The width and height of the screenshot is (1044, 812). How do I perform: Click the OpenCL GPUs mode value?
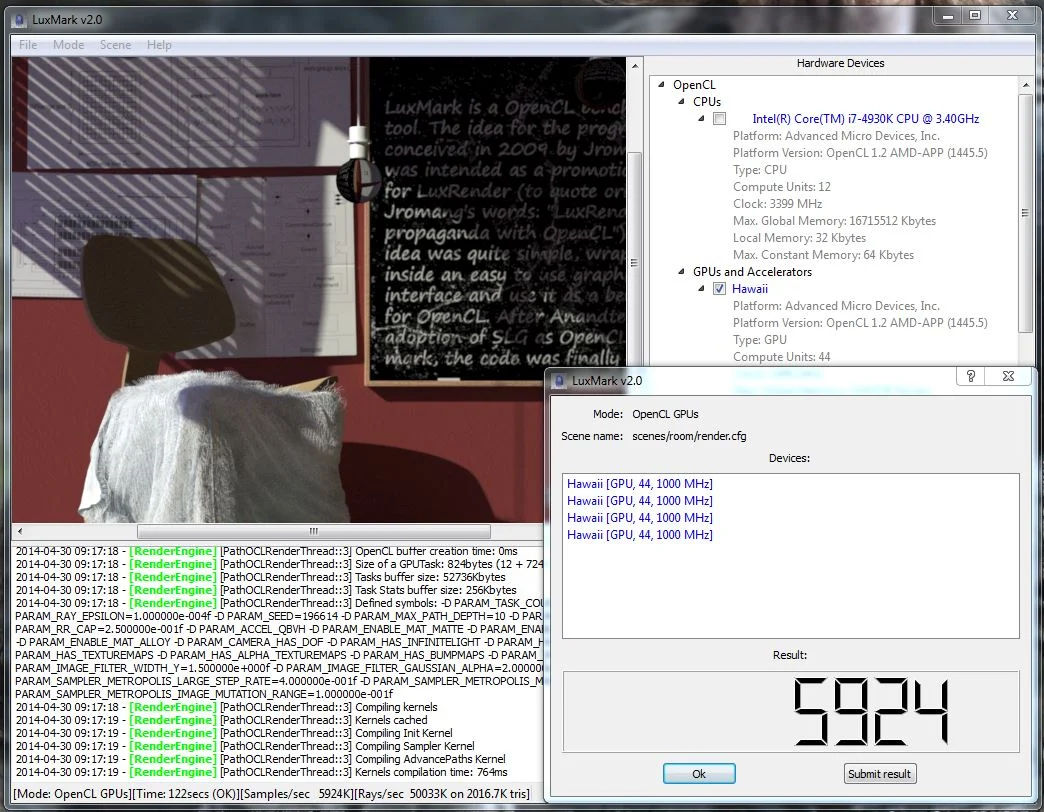[x=665, y=414]
